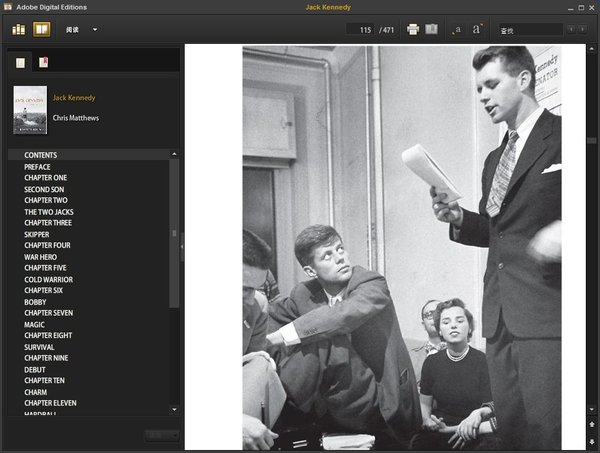The height and width of the screenshot is (453, 600).
Task: Open CHAPTER ONE in contents list
Action: (x=46, y=178)
